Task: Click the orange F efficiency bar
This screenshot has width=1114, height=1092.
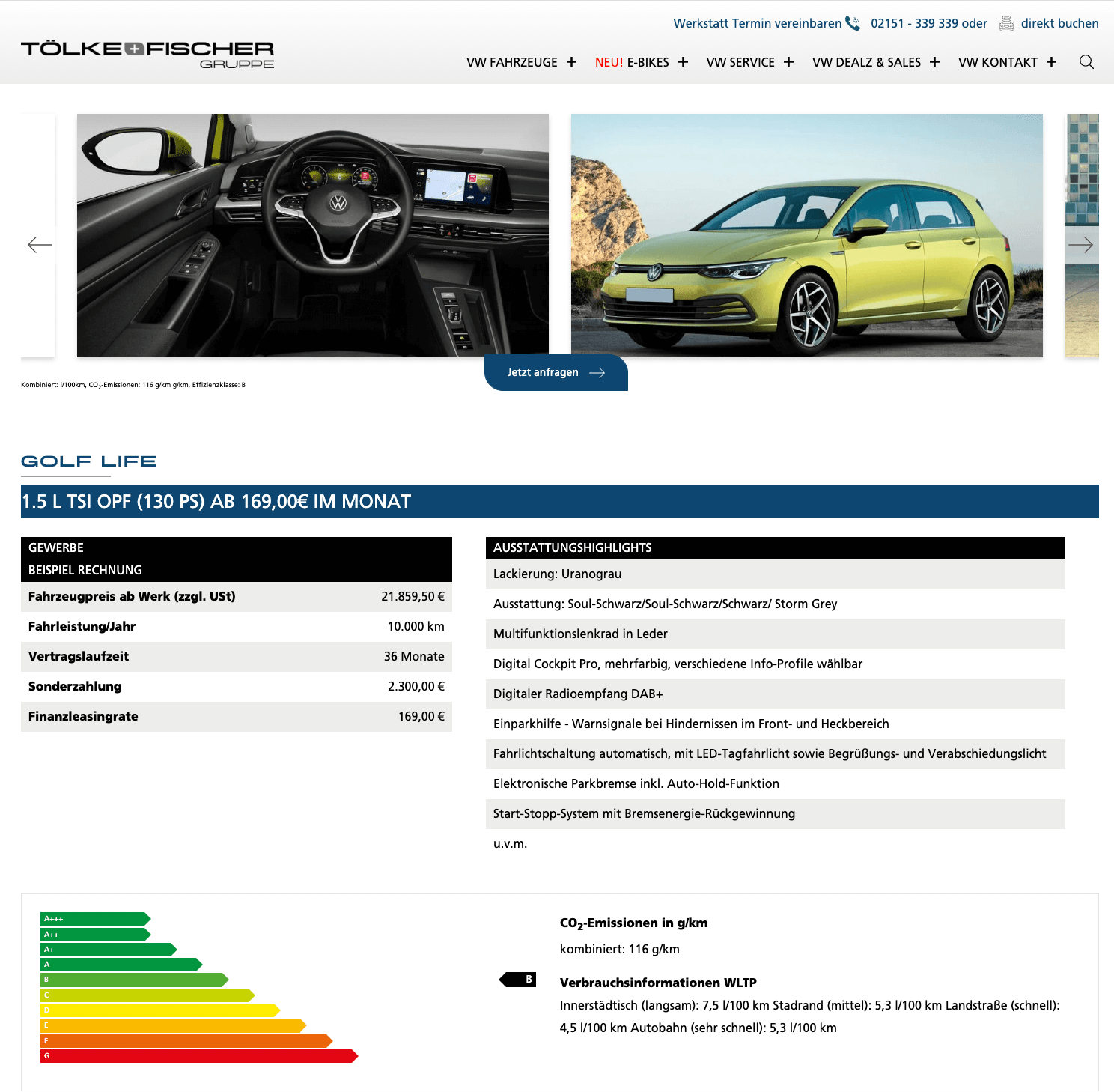Action: (186, 1040)
